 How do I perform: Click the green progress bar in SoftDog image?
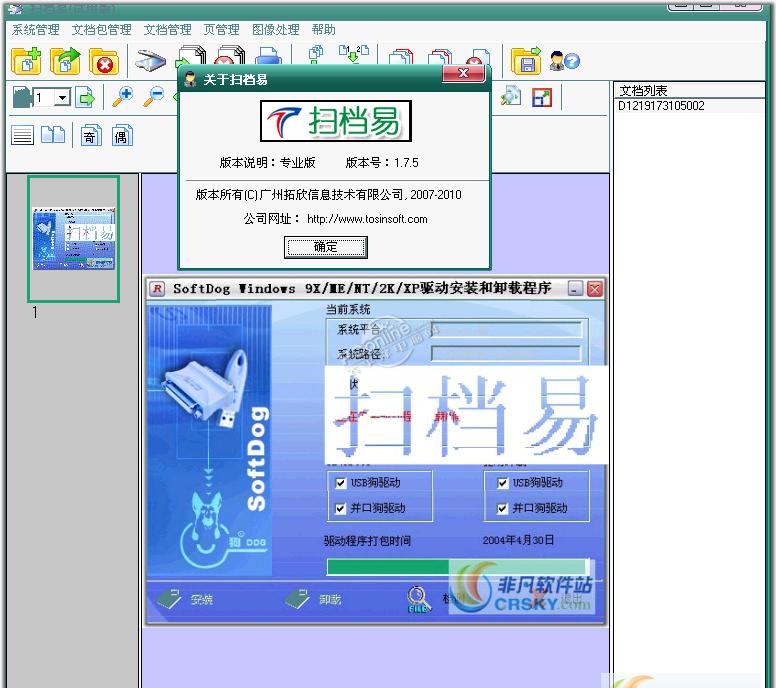coord(458,567)
